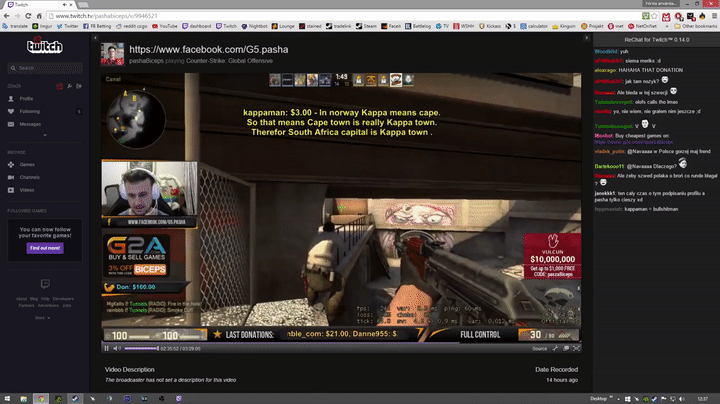Open the Steam bookmark
Viewport: 720px width, 404px height.
tap(366, 26)
